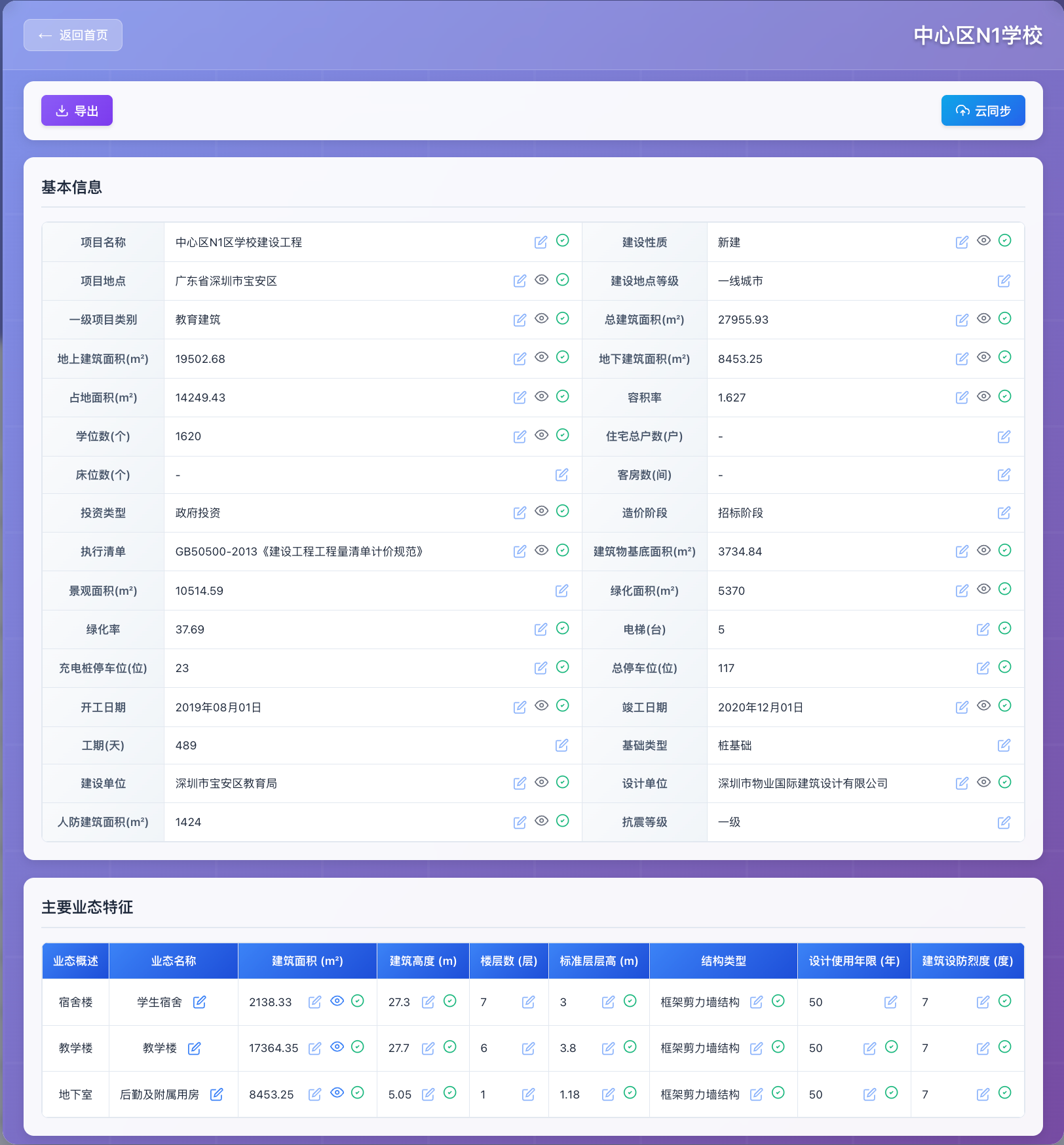
Task: Click the 业态名称 column header
Action: tap(173, 961)
